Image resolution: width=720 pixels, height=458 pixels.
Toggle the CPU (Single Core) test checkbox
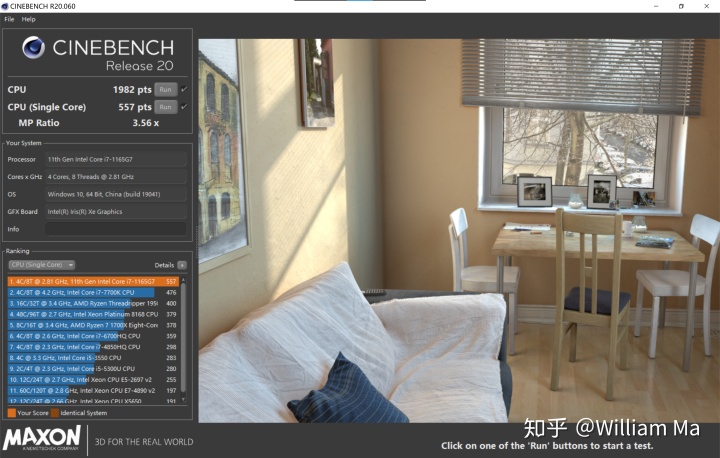click(x=184, y=107)
